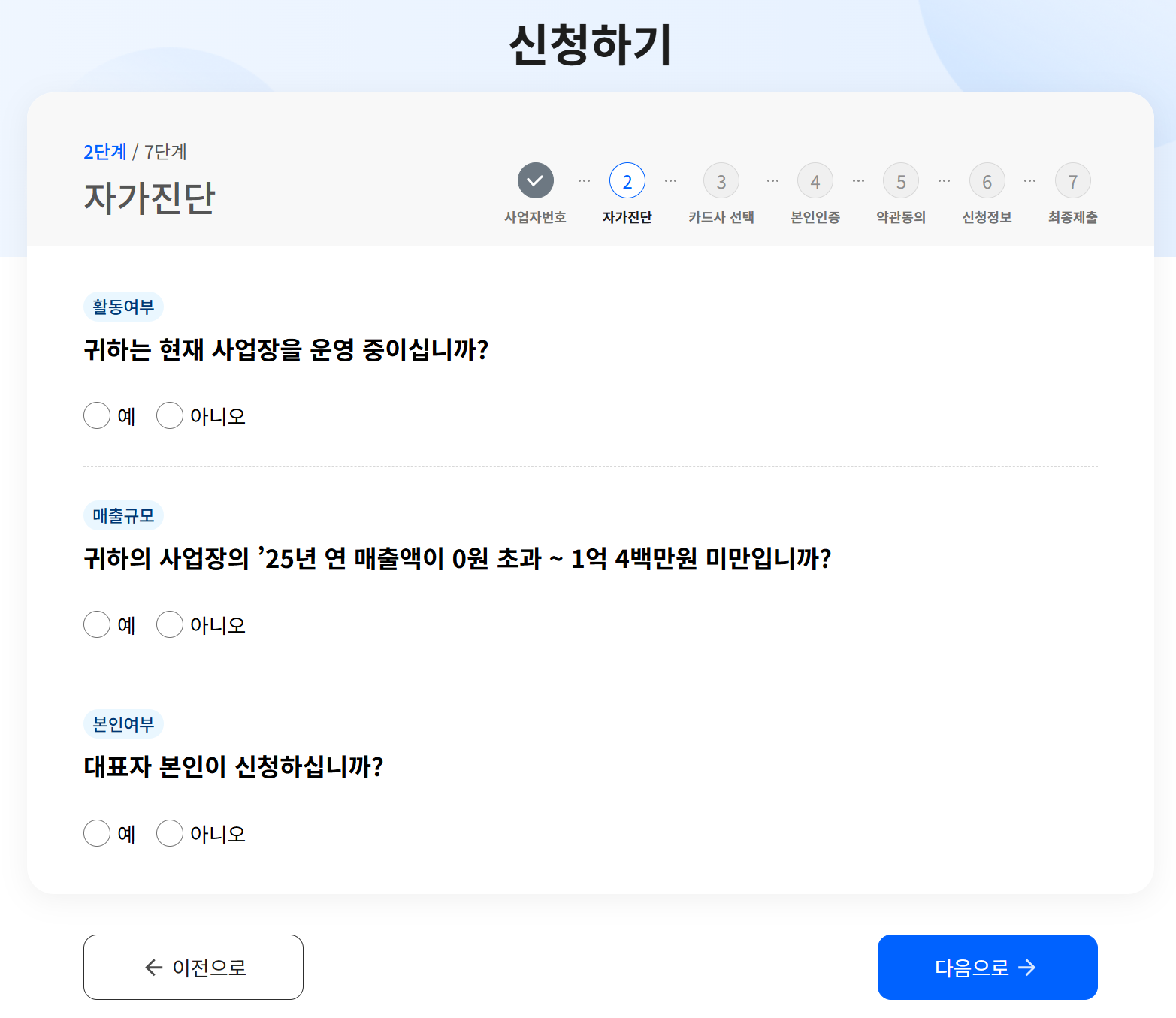1176x1018 pixels.
Task: Select 아니오 for 사업장 운영 question
Action: (170, 415)
